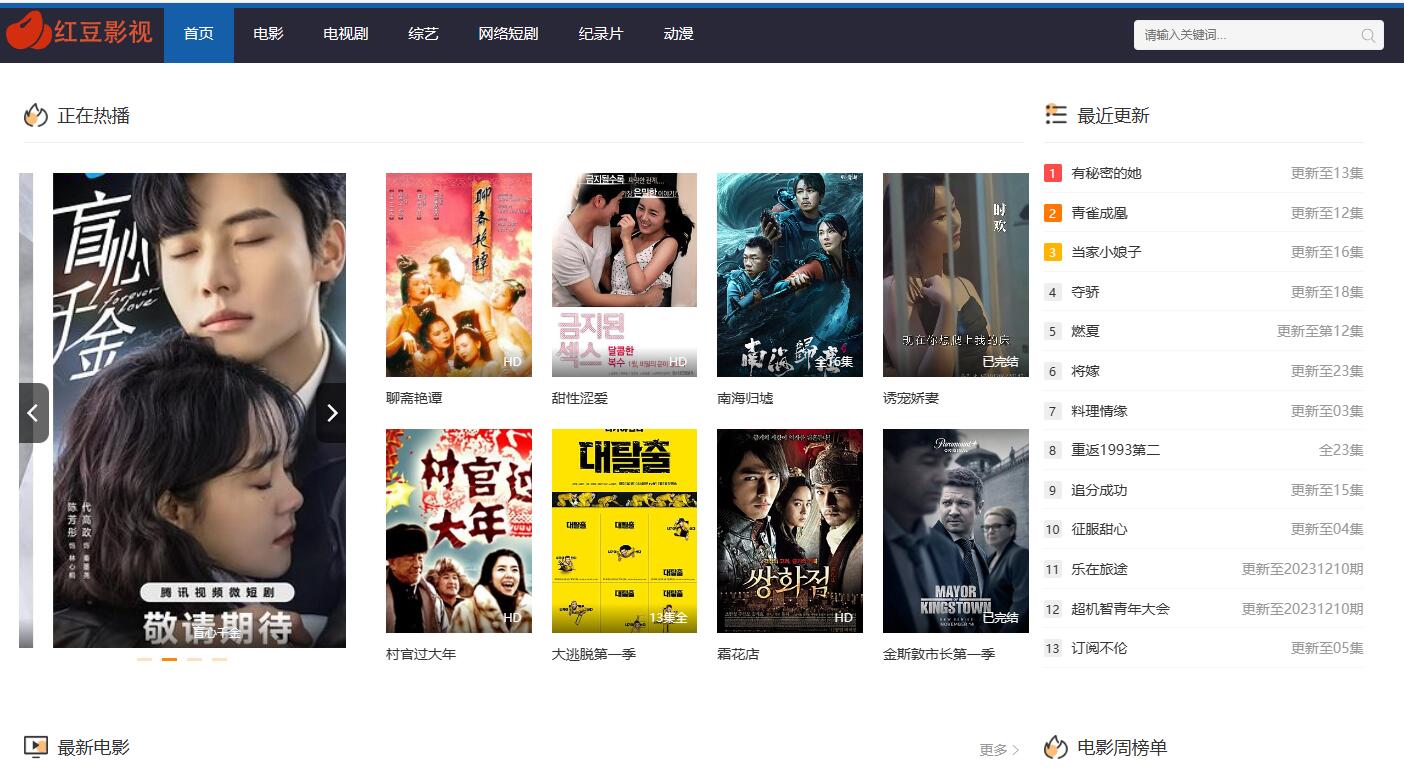Open 追分成功 in recent updates
The width and height of the screenshot is (1404, 772).
click(x=1099, y=490)
